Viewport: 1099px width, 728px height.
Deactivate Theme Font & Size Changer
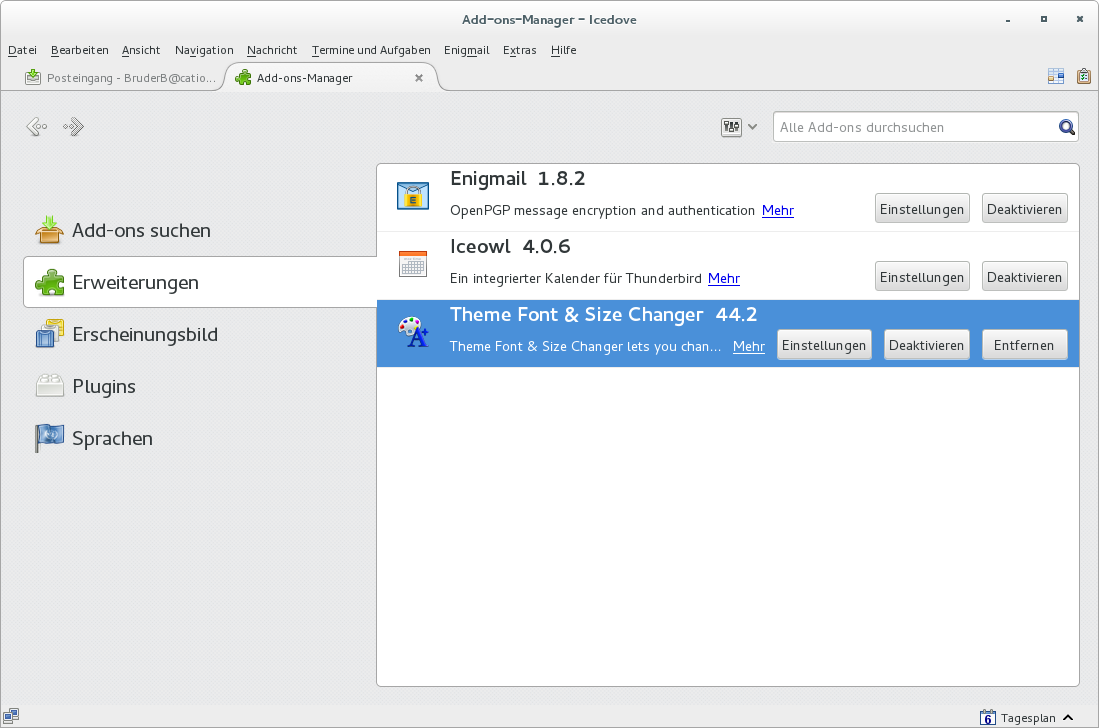pyautogui.click(x=926, y=345)
